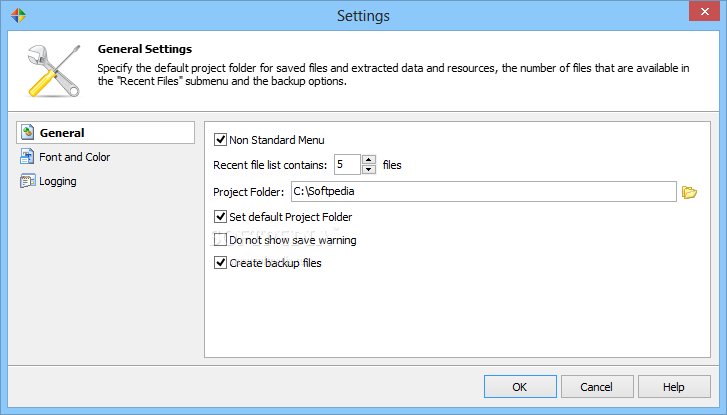Click the Font and Color icon

27,157
